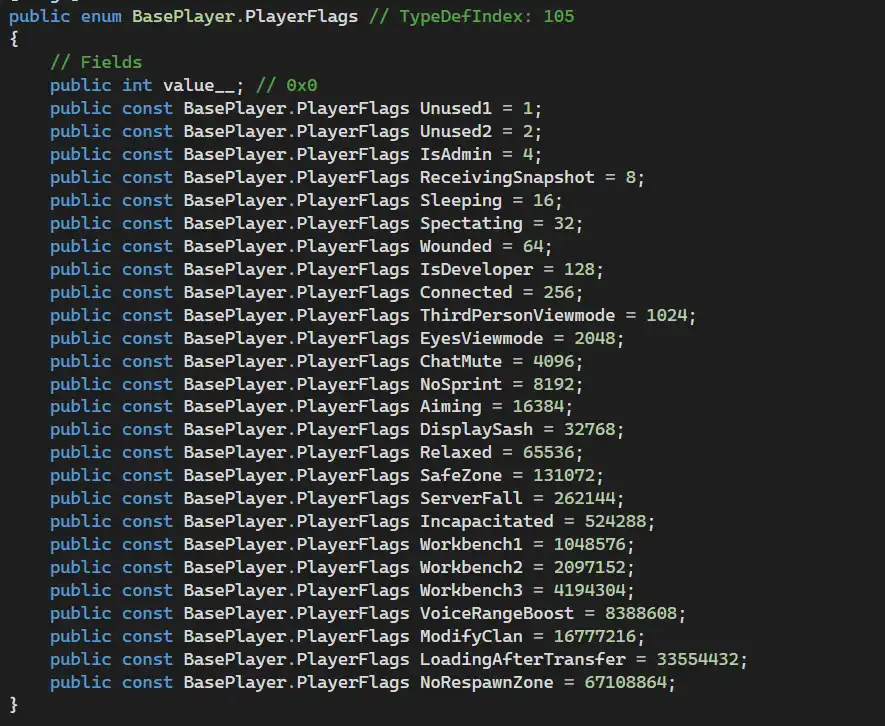Click the value 65536

548,452
